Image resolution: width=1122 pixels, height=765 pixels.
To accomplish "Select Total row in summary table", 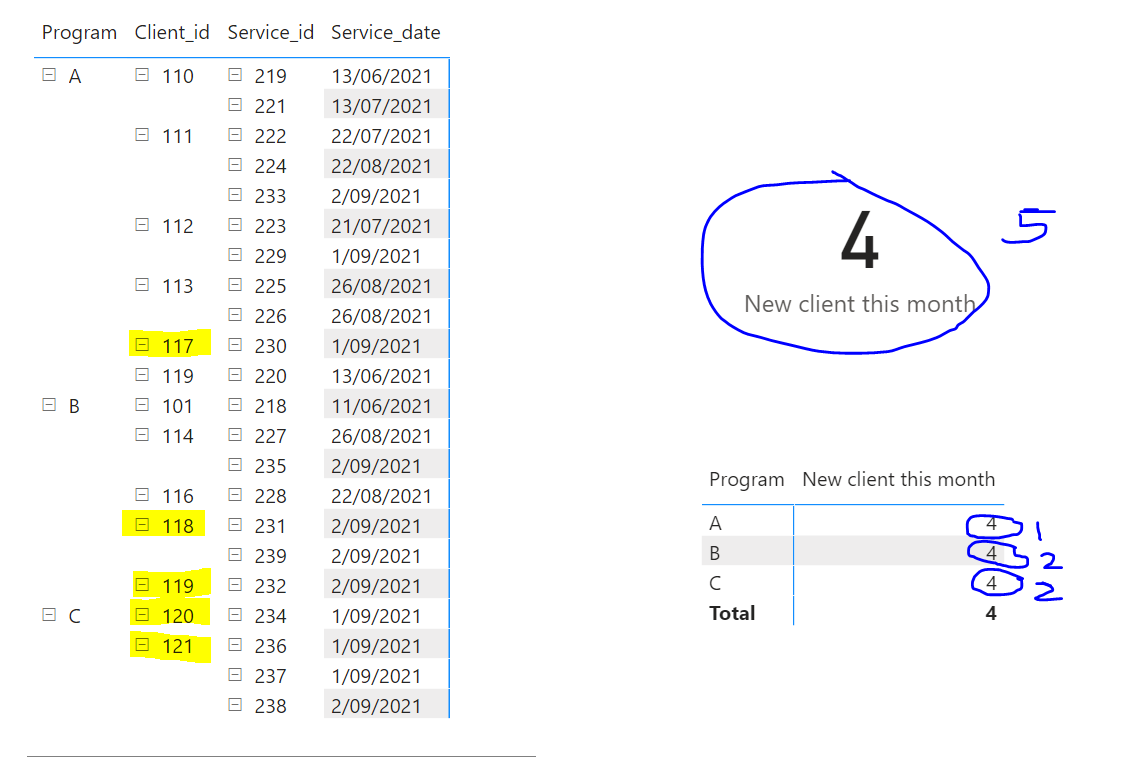I will coord(853,613).
